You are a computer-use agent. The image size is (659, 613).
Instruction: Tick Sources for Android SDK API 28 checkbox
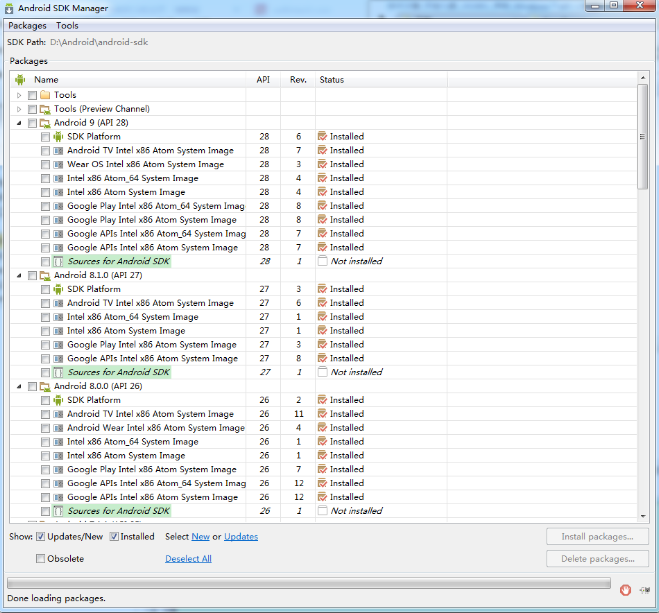(x=45, y=262)
